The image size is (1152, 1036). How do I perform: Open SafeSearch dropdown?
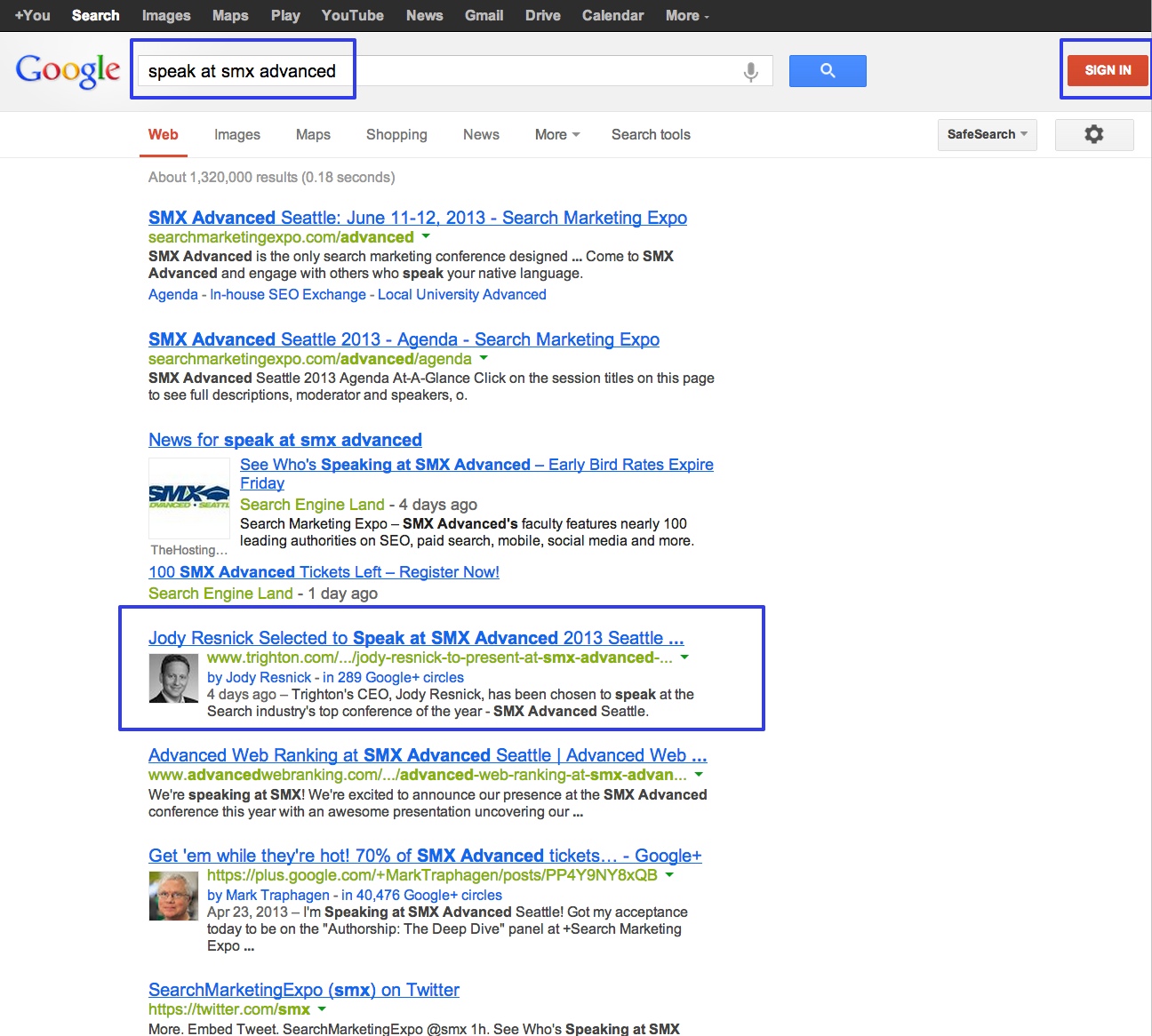click(987, 134)
